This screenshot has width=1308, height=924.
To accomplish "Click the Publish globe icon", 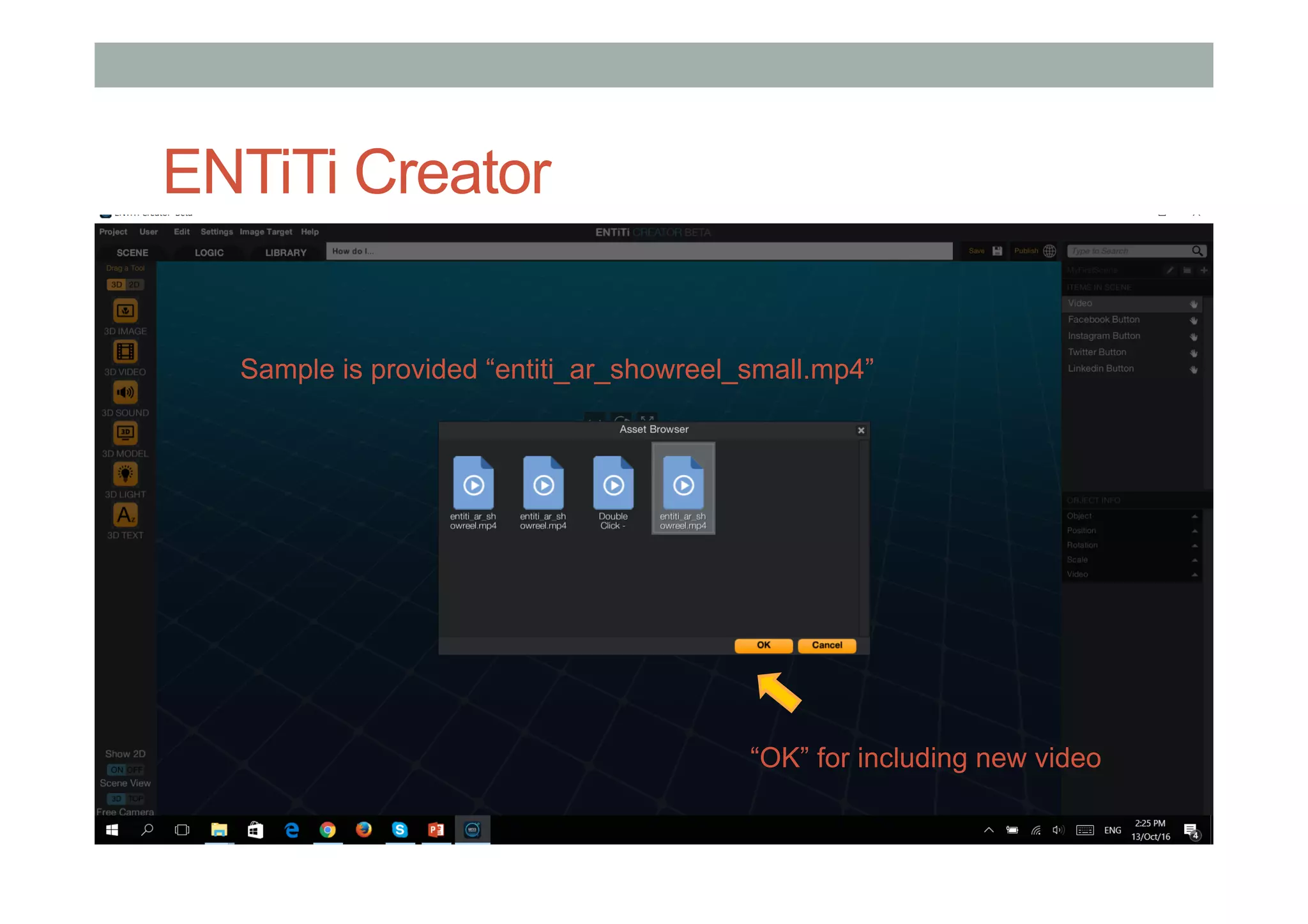I will [x=1049, y=251].
